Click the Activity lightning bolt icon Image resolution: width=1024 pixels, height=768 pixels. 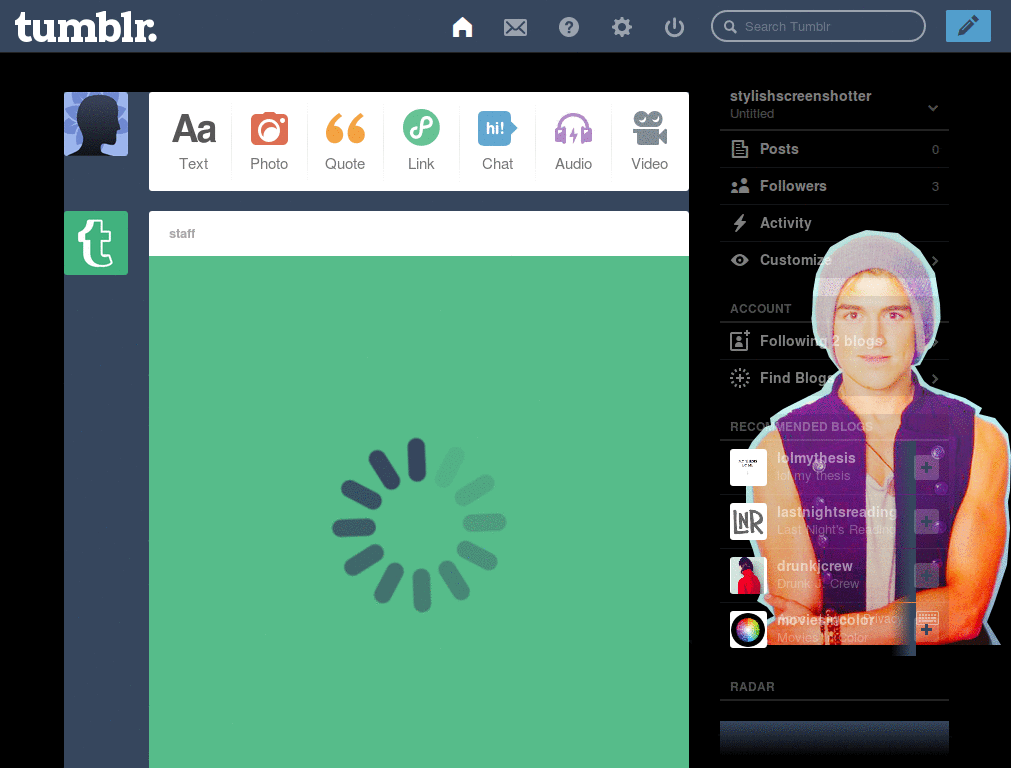point(739,223)
